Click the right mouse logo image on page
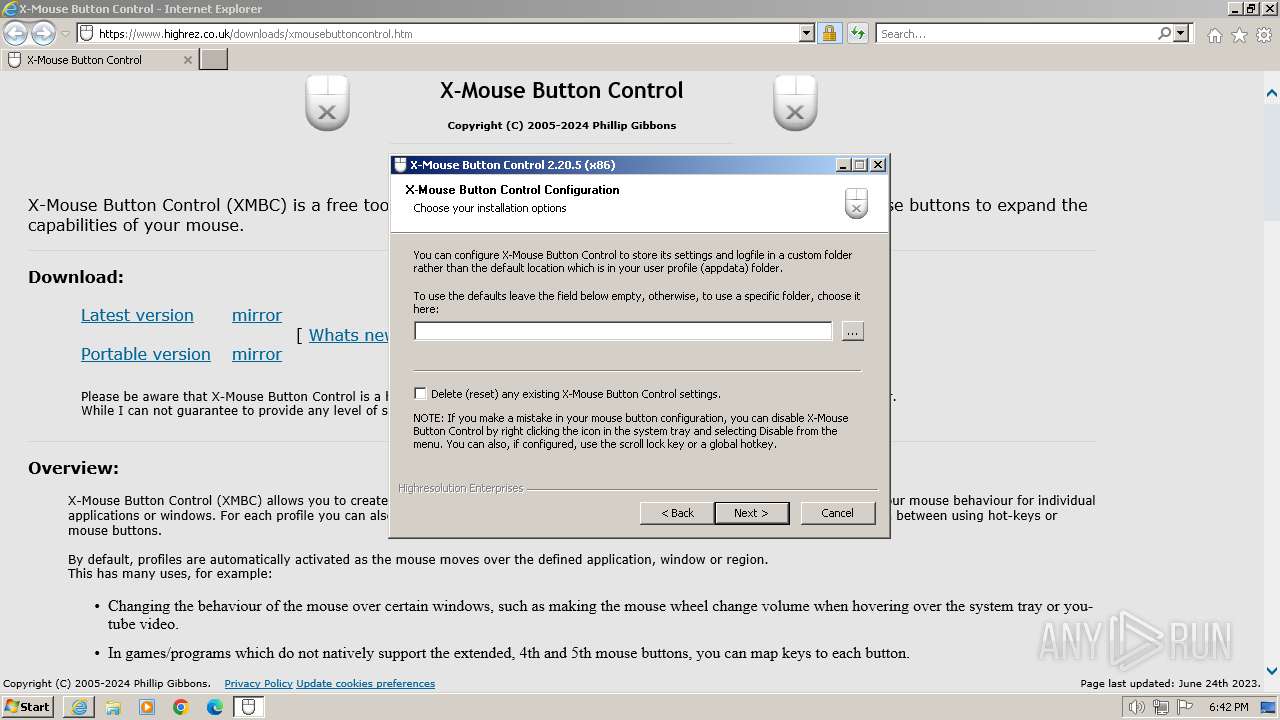The height and width of the screenshot is (720, 1280). 795,103
